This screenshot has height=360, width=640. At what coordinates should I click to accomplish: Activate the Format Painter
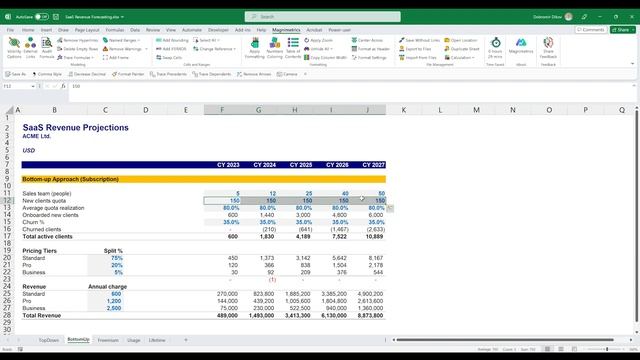(x=128, y=74)
